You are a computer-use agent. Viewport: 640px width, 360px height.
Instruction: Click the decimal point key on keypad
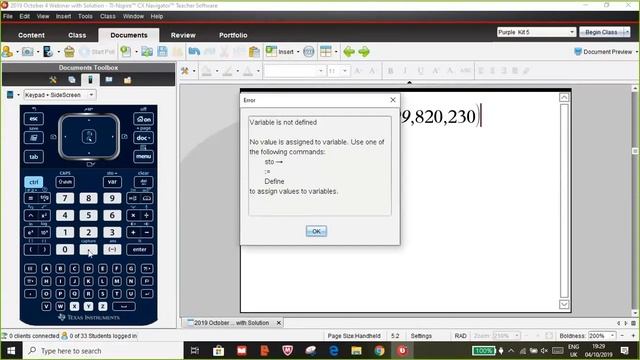[x=89, y=249]
